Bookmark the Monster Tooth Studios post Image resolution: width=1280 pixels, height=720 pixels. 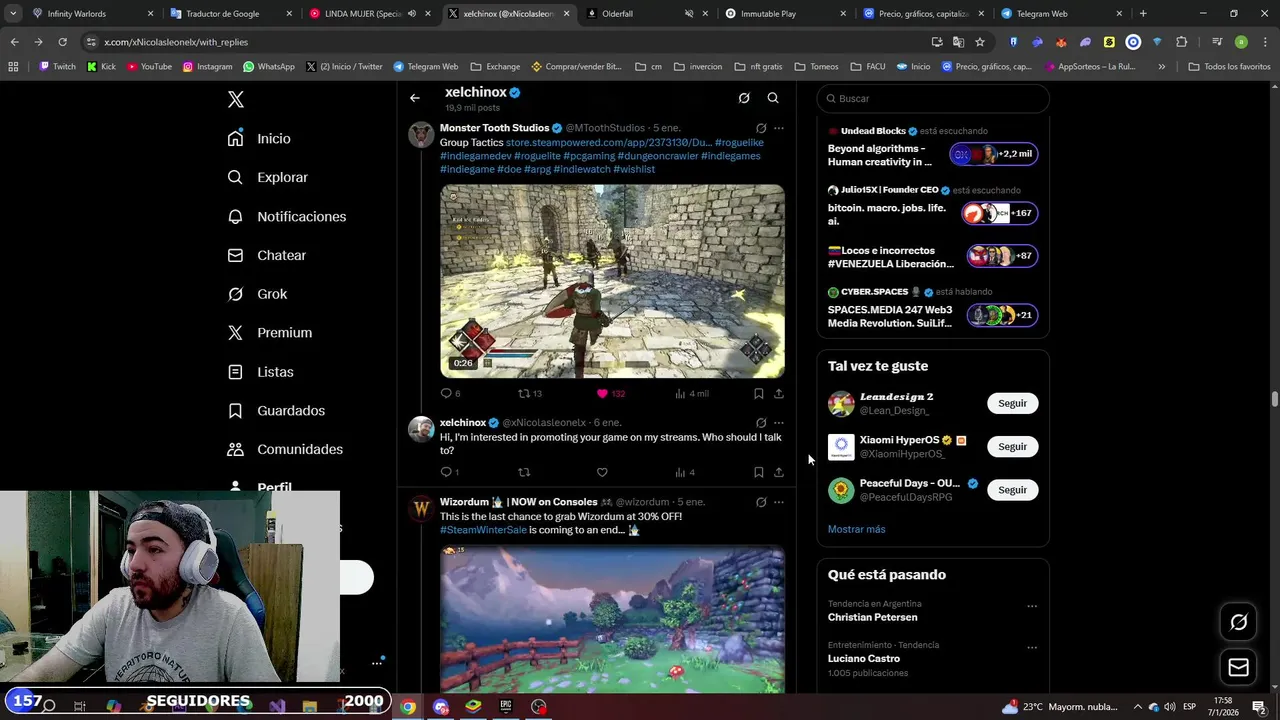(x=759, y=394)
